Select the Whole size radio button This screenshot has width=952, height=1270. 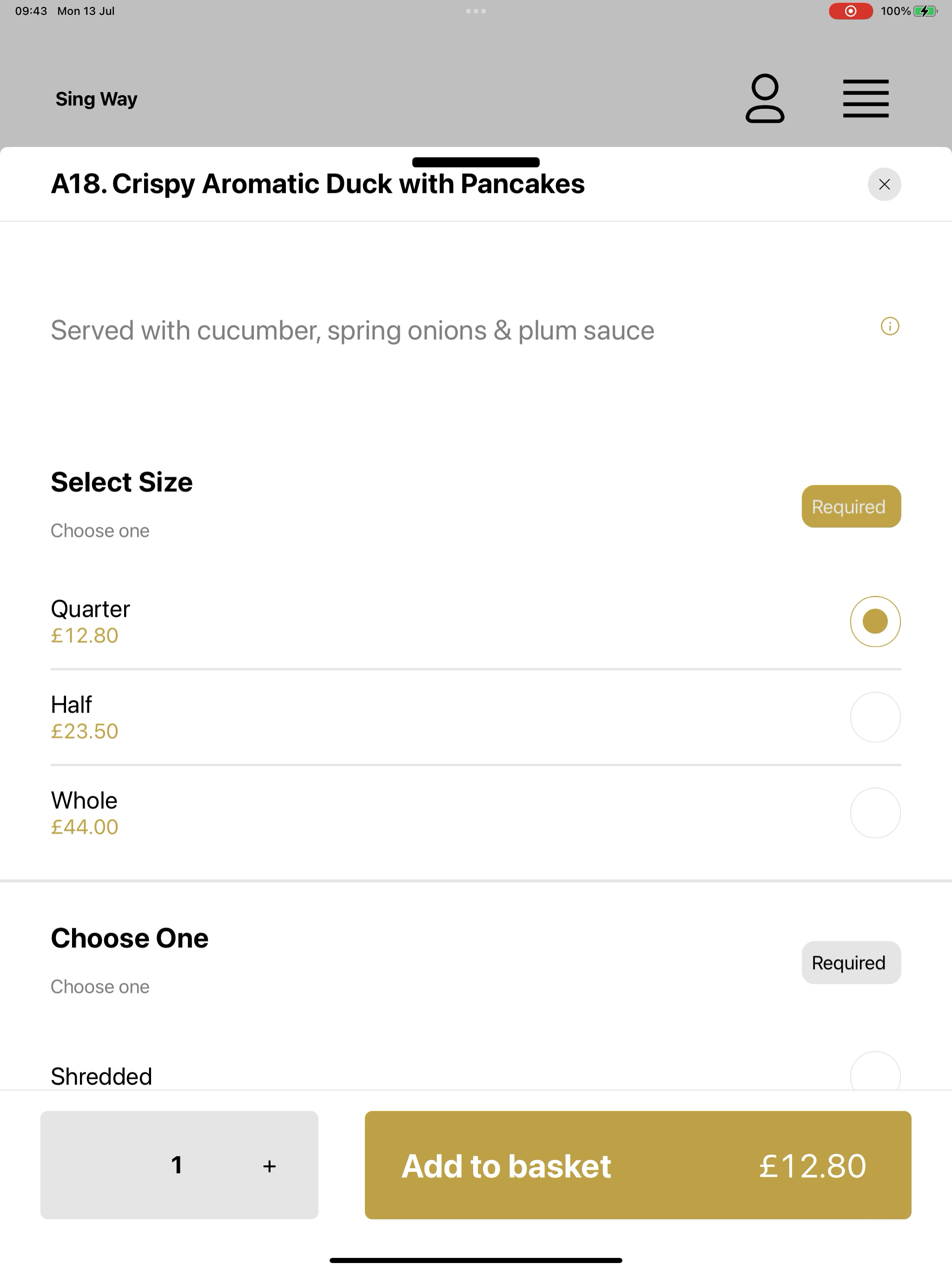[875, 813]
